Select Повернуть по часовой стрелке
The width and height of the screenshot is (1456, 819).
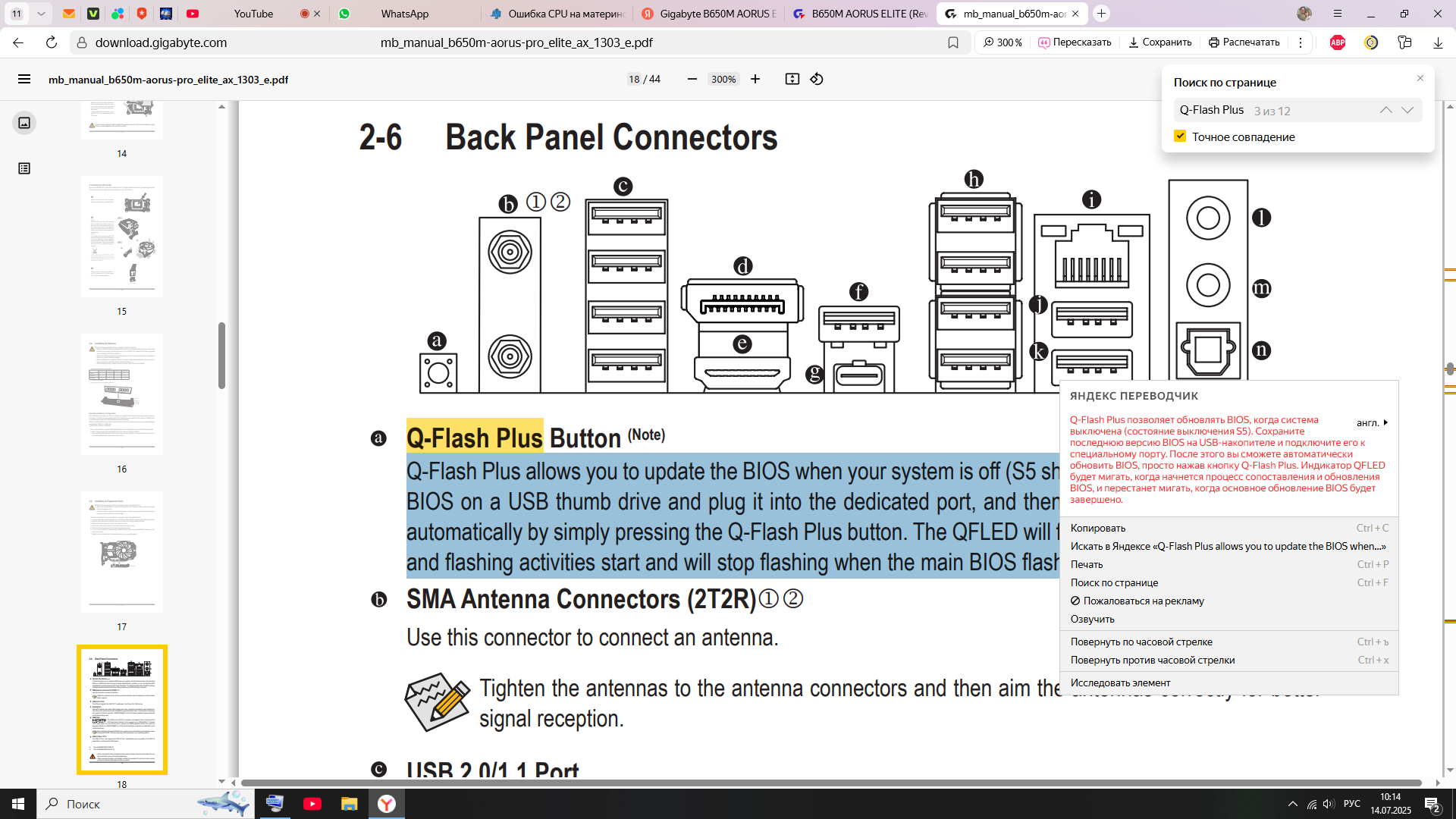click(1229, 642)
